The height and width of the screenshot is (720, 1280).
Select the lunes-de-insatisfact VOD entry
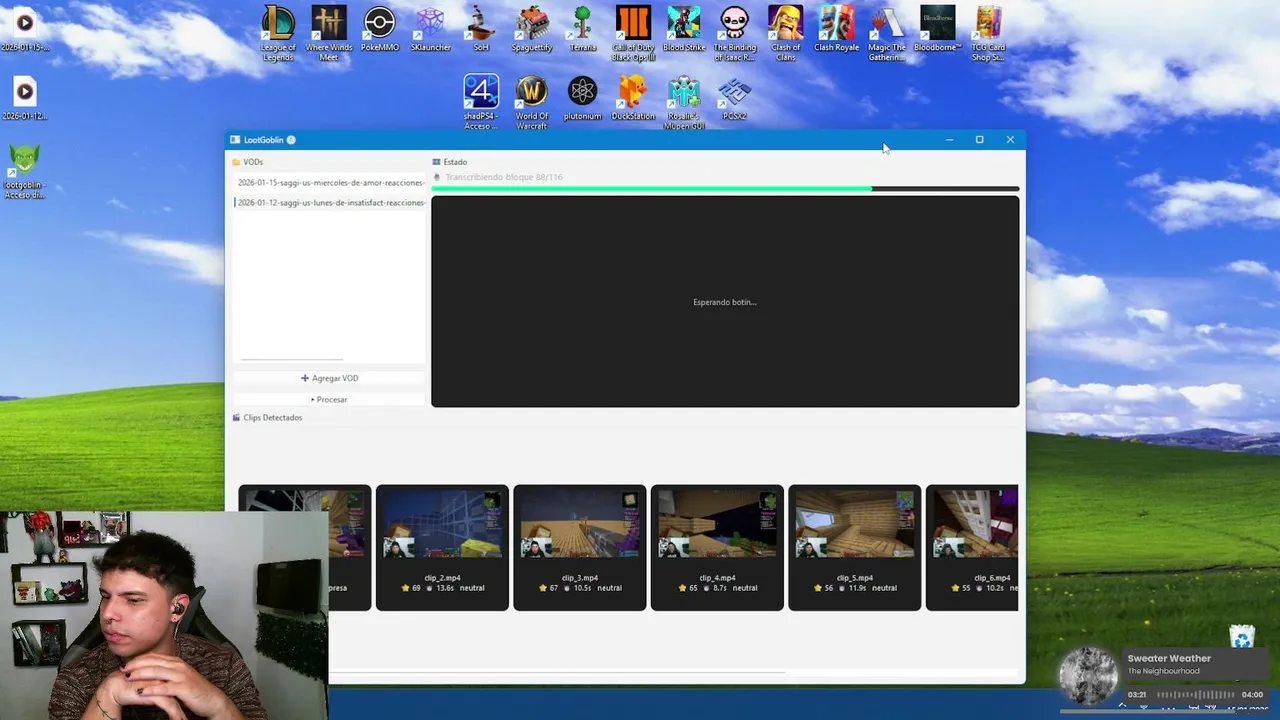pos(330,203)
